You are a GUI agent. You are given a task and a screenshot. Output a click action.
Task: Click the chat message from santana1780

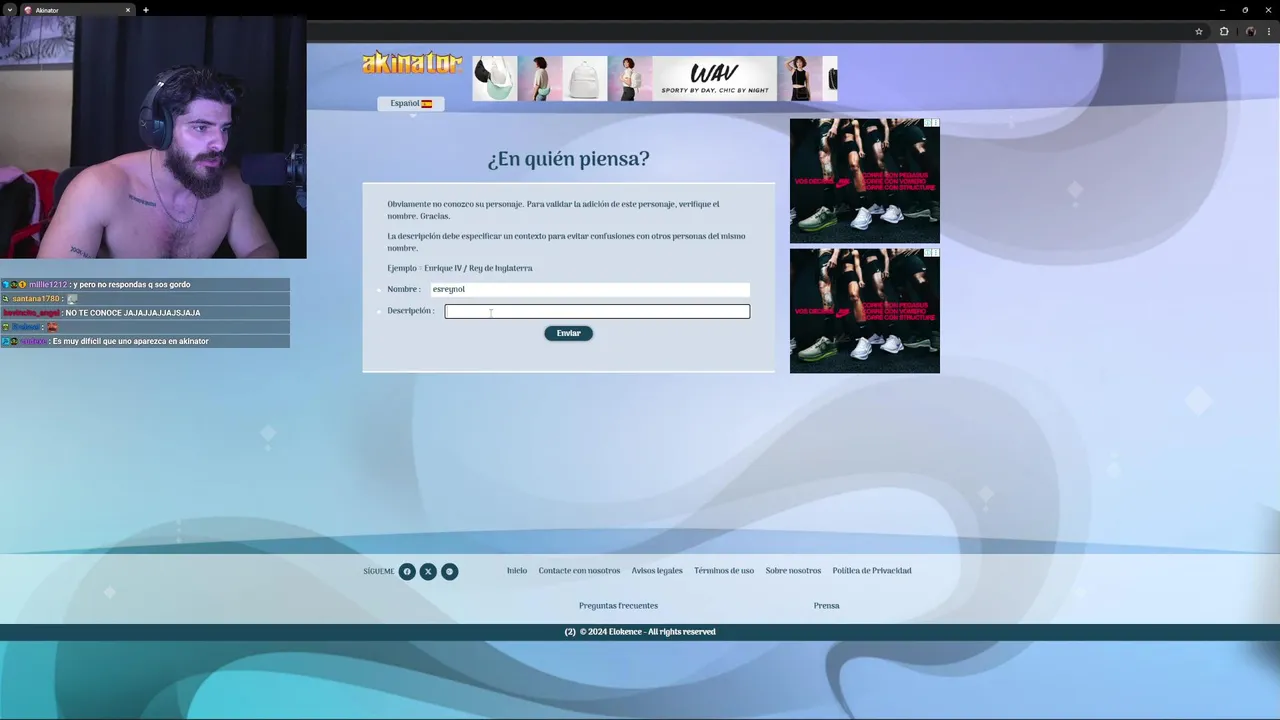coord(145,299)
